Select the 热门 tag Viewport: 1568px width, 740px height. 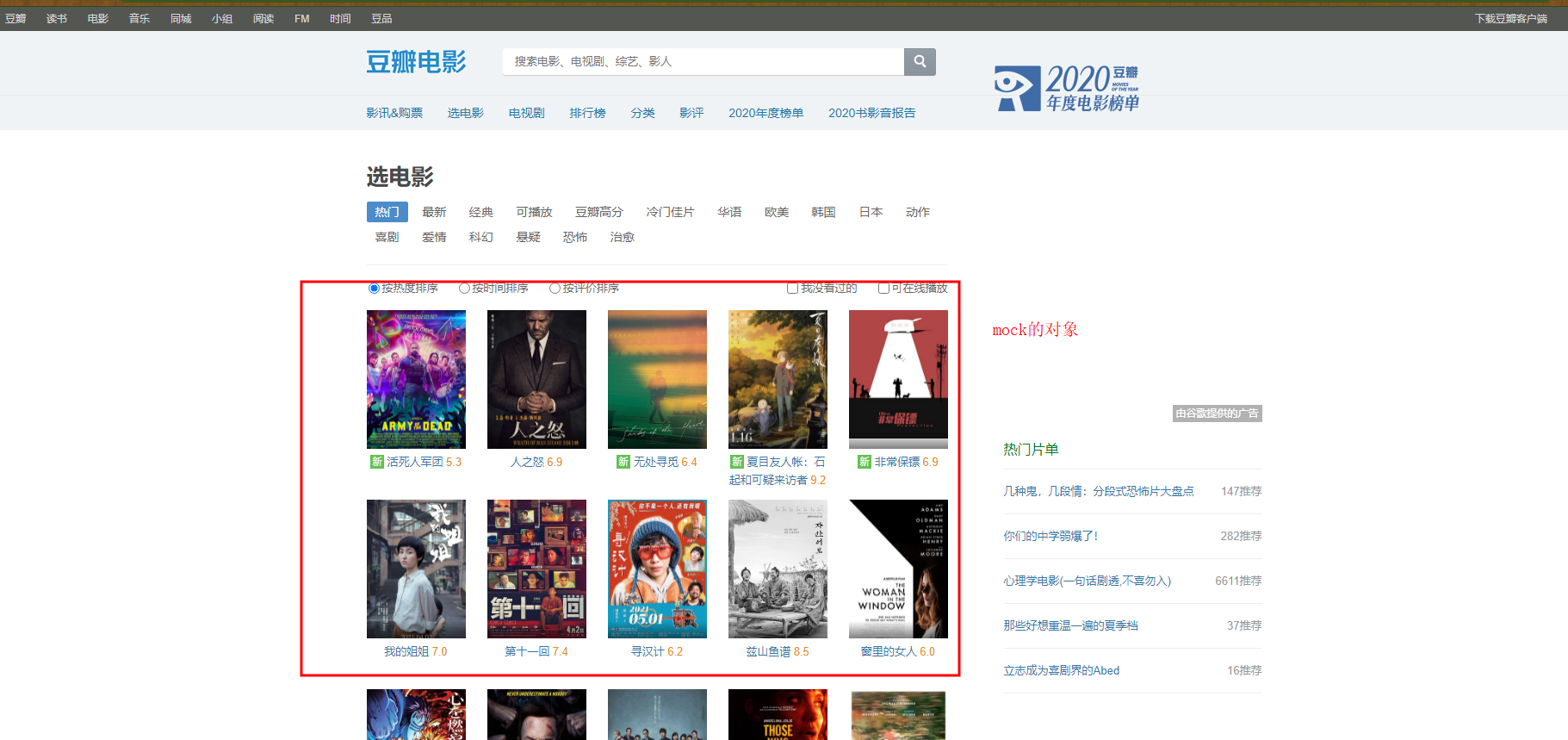point(387,212)
